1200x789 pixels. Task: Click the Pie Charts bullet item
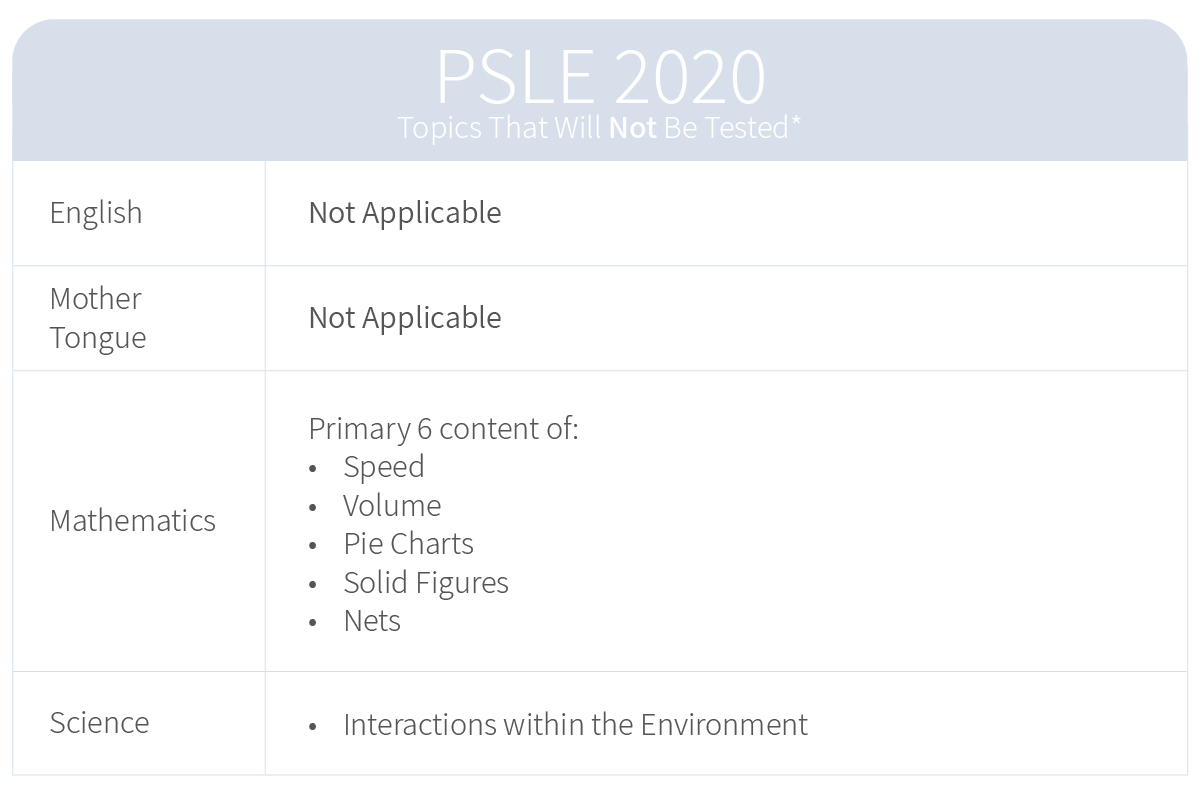[x=408, y=544]
